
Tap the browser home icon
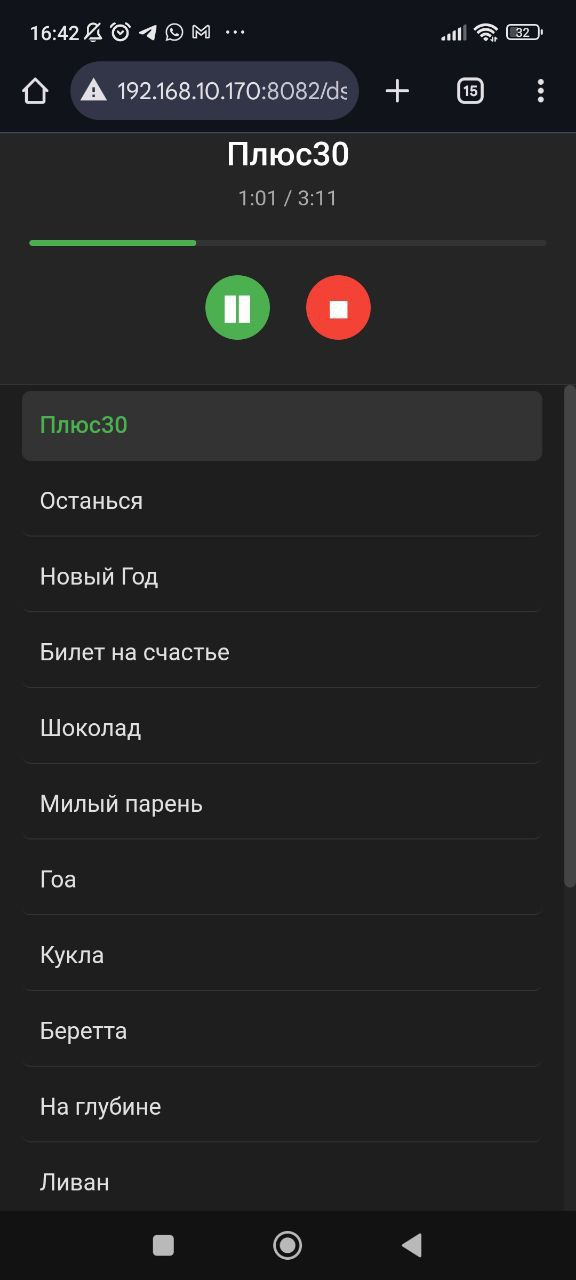(x=35, y=90)
